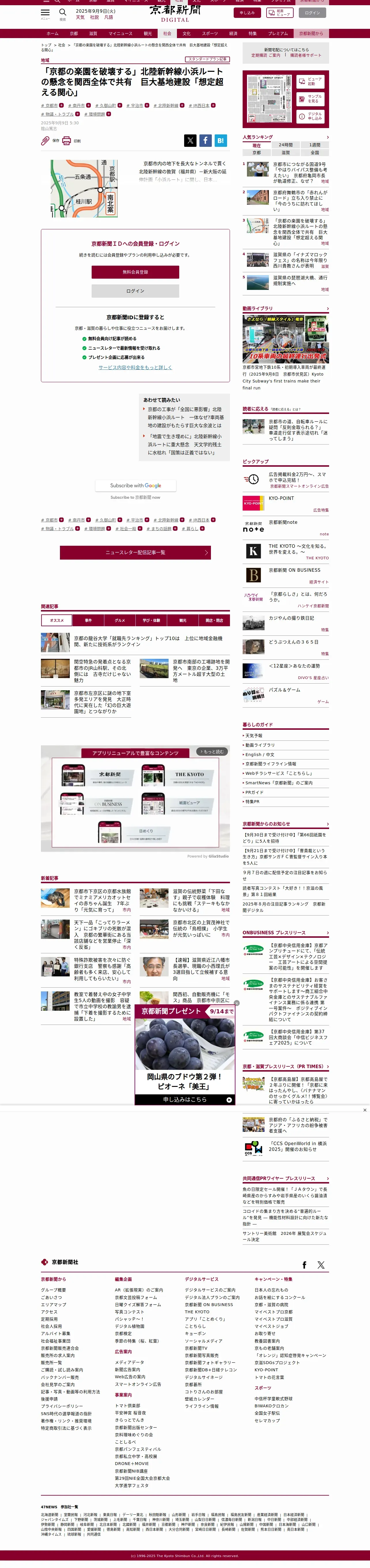Select the 1週間 ranking tab

(x=315, y=145)
